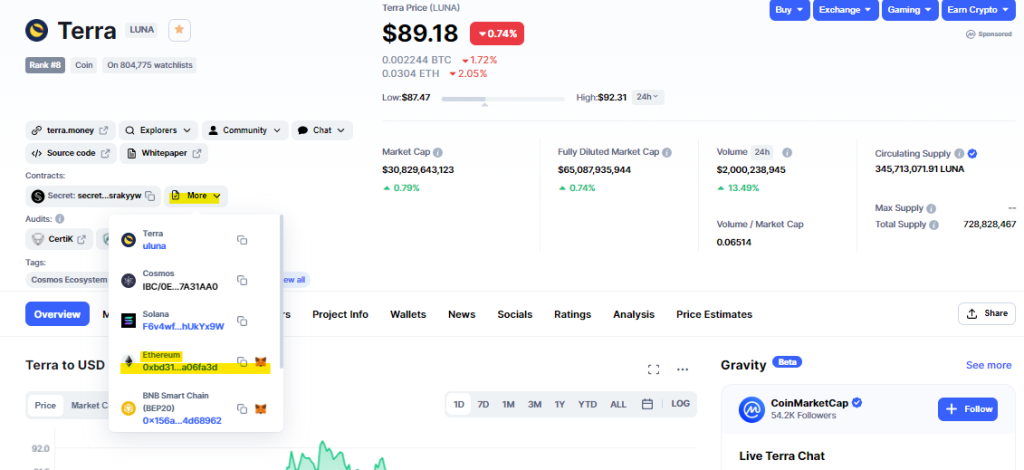Open the Whitepaper link
This screenshot has width=1024, height=470.
pyautogui.click(x=165, y=153)
